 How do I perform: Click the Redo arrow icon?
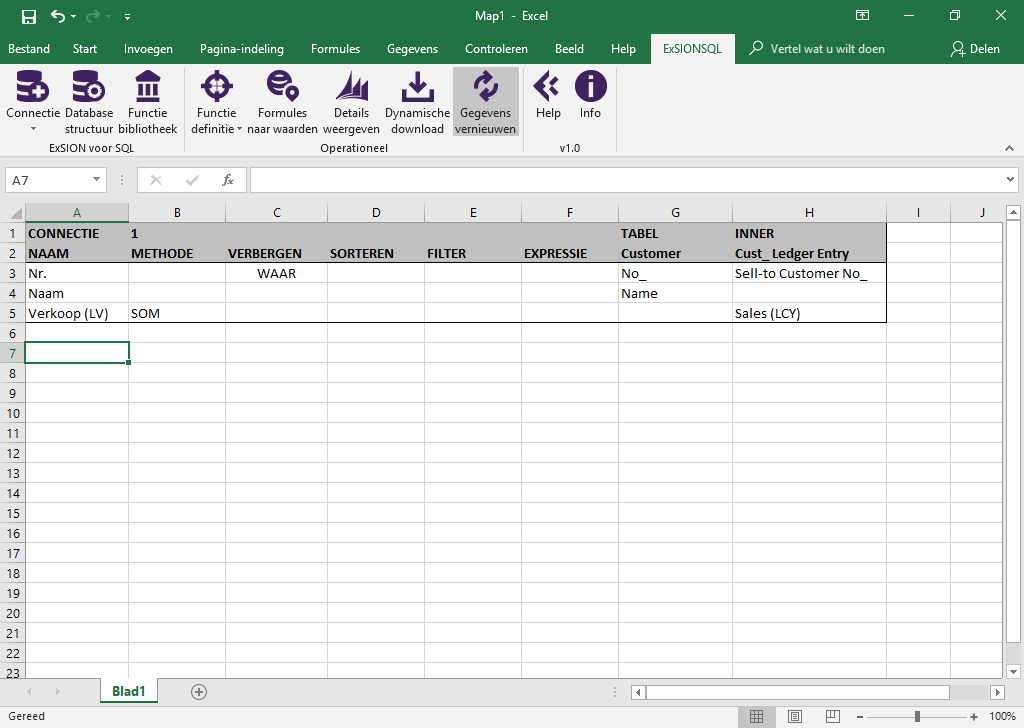[93, 16]
